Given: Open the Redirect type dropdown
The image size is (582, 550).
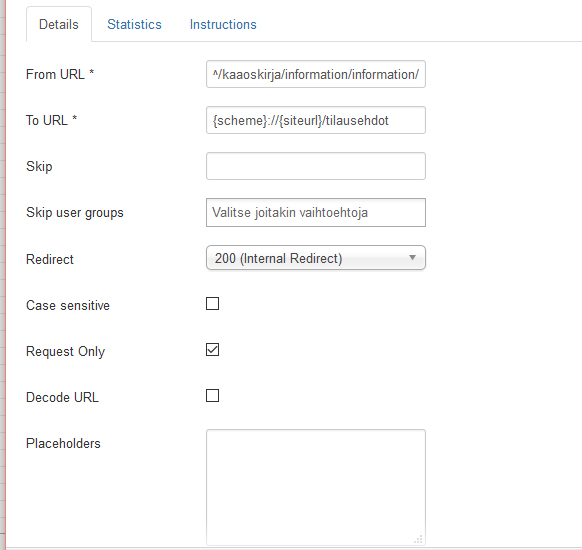Looking at the screenshot, I should 316,258.
